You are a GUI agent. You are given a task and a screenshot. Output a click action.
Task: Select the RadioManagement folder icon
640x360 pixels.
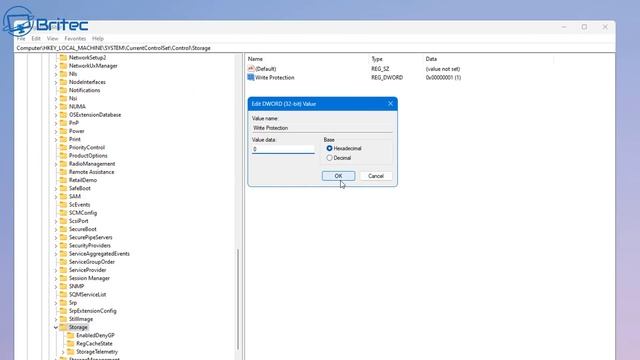click(x=63, y=164)
